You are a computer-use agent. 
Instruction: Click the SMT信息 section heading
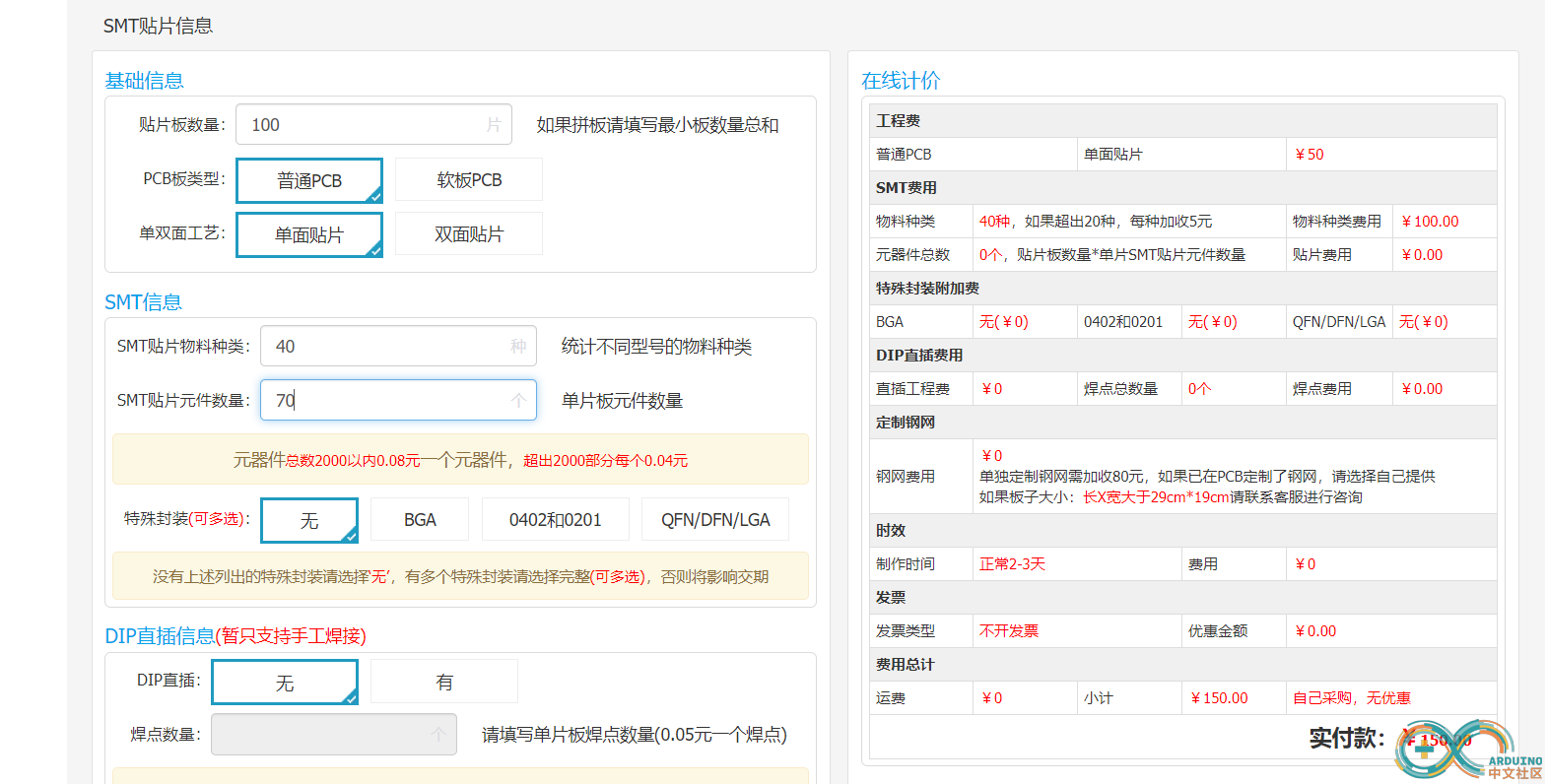144,302
